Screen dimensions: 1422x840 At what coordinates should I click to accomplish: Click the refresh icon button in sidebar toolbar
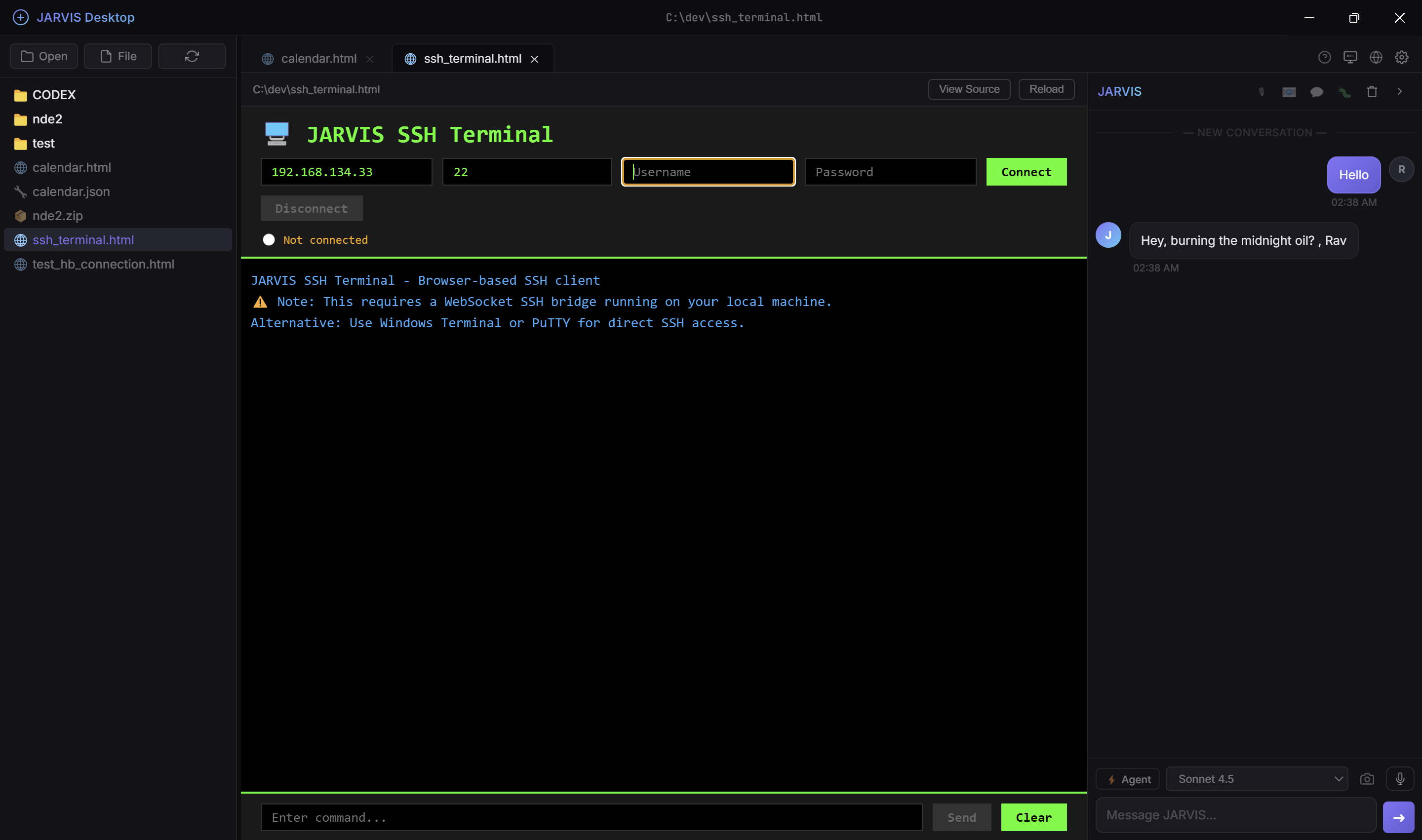(192, 56)
